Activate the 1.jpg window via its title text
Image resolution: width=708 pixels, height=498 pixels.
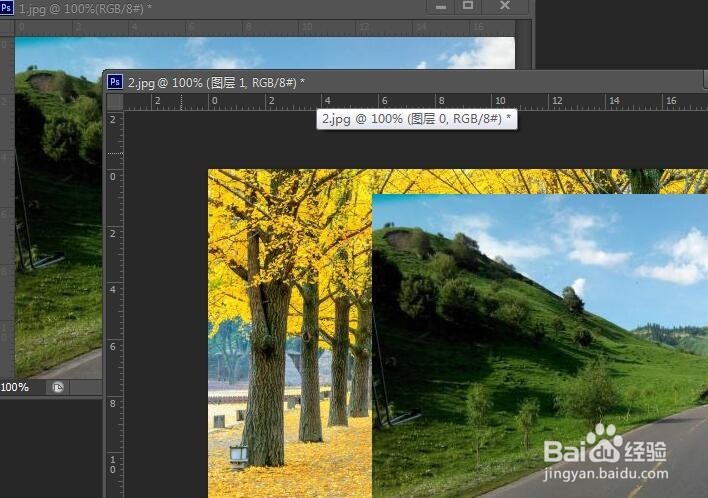pyautogui.click(x=85, y=8)
